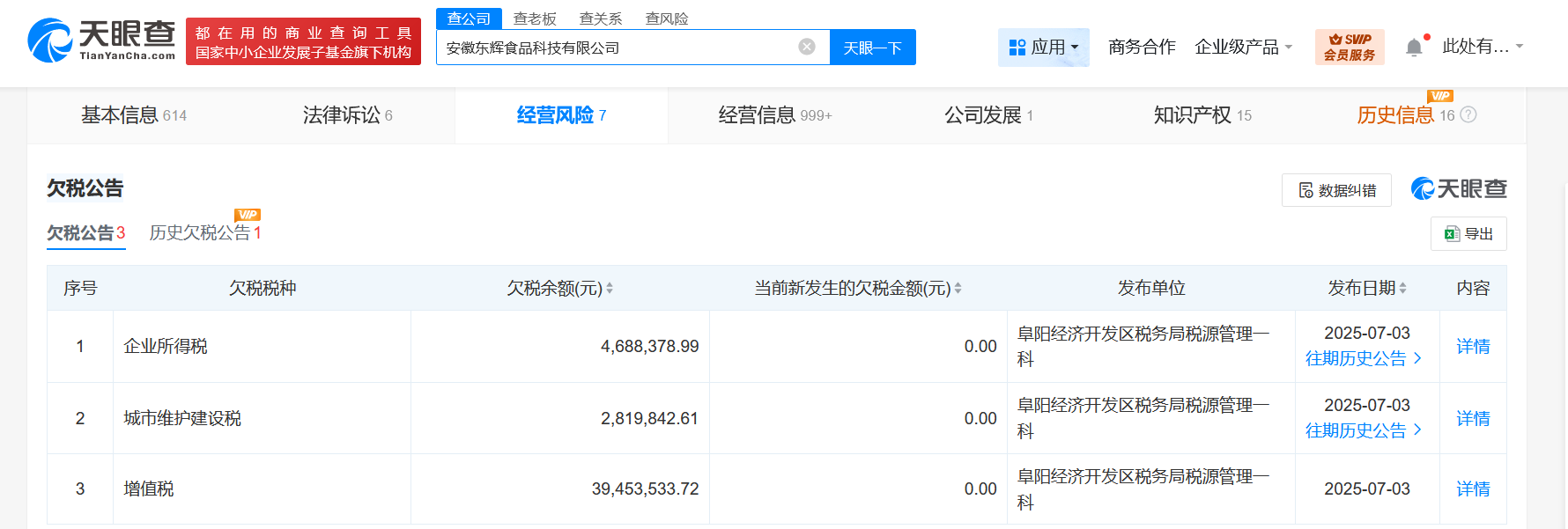This screenshot has width=1568, height=529.
Task: Open SVIP member services badge
Action: (x=1349, y=47)
